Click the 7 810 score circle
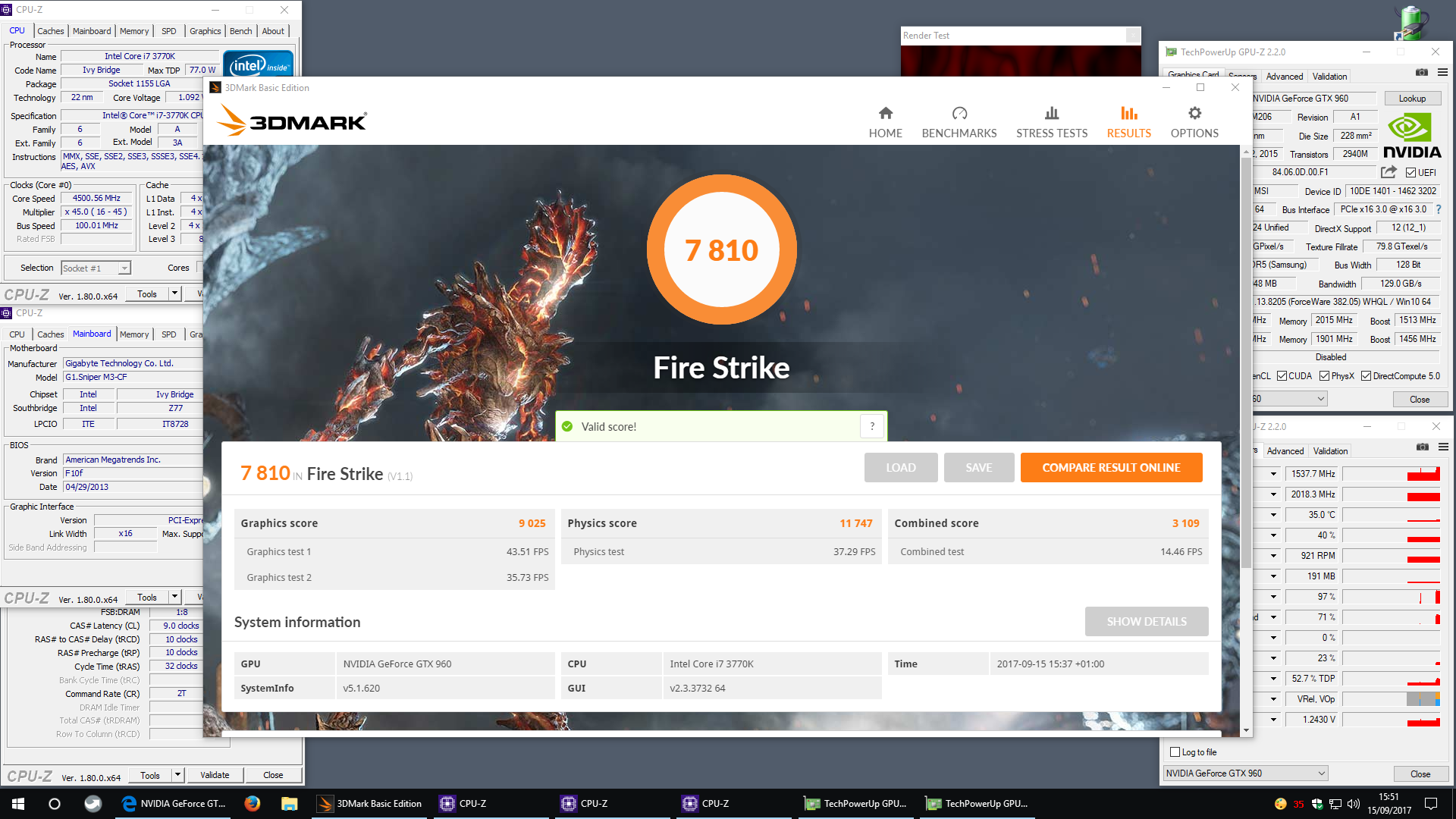The image size is (1456, 819). coord(721,249)
